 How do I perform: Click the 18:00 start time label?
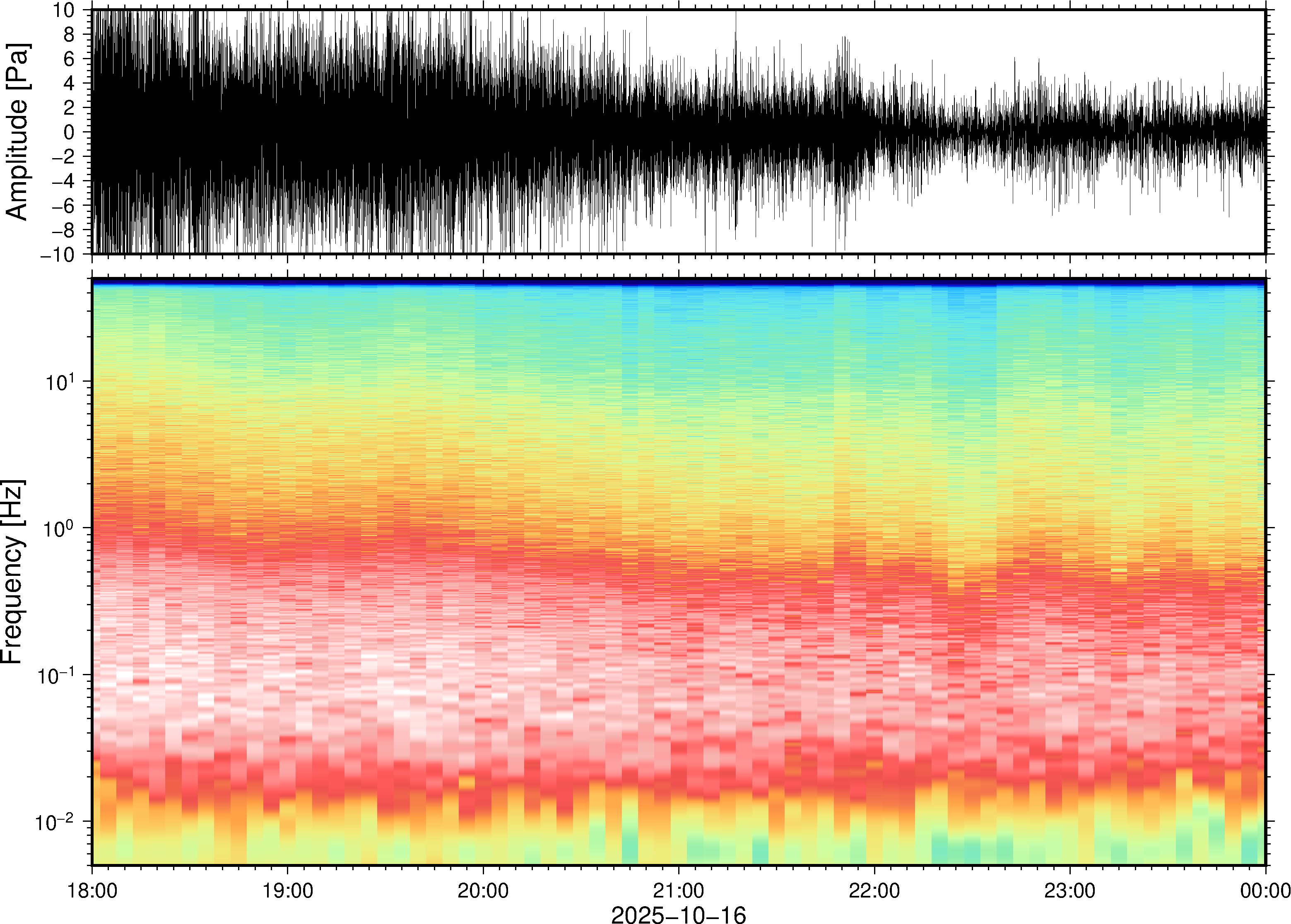coord(92,890)
